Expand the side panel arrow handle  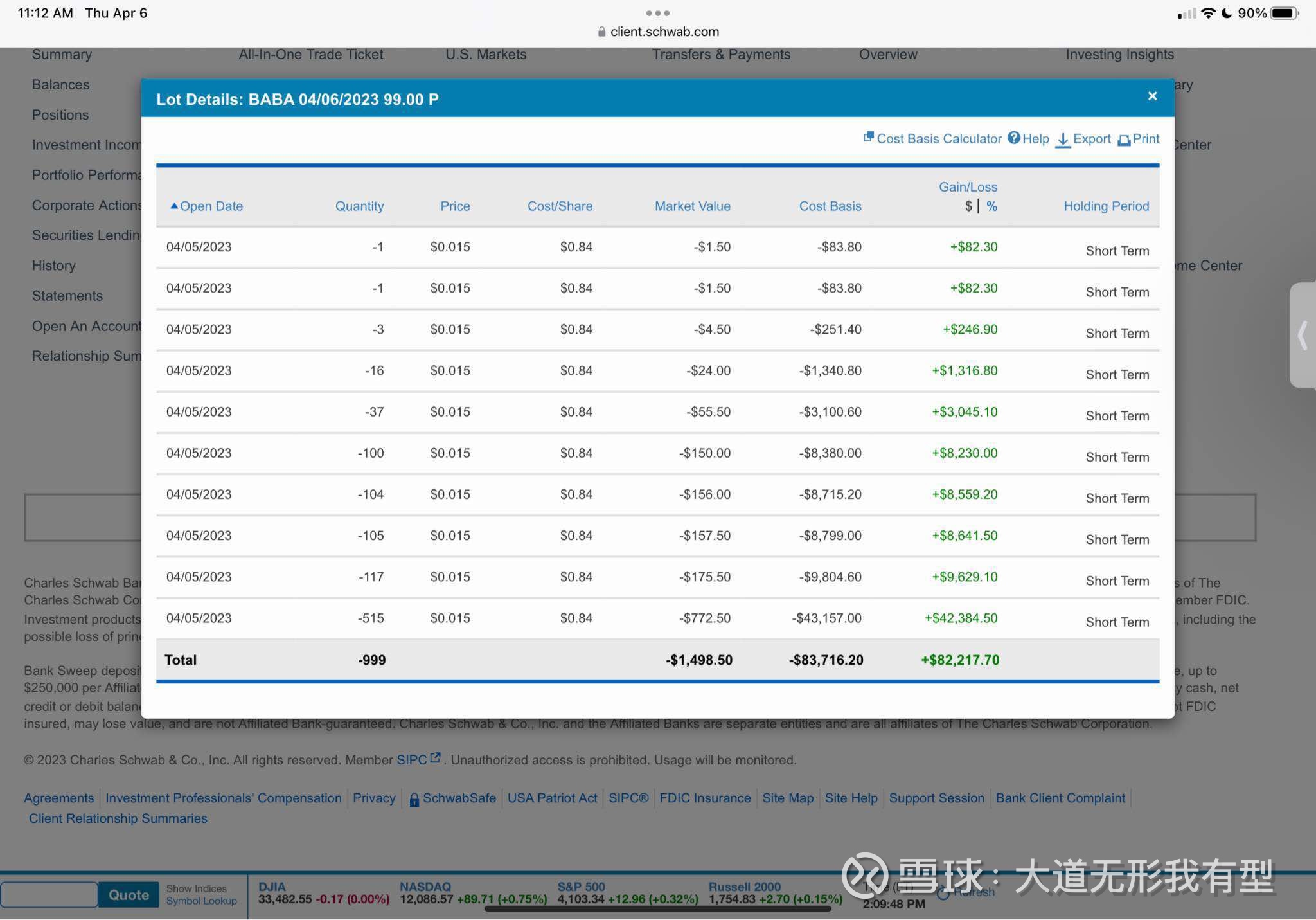pyautogui.click(x=1303, y=335)
